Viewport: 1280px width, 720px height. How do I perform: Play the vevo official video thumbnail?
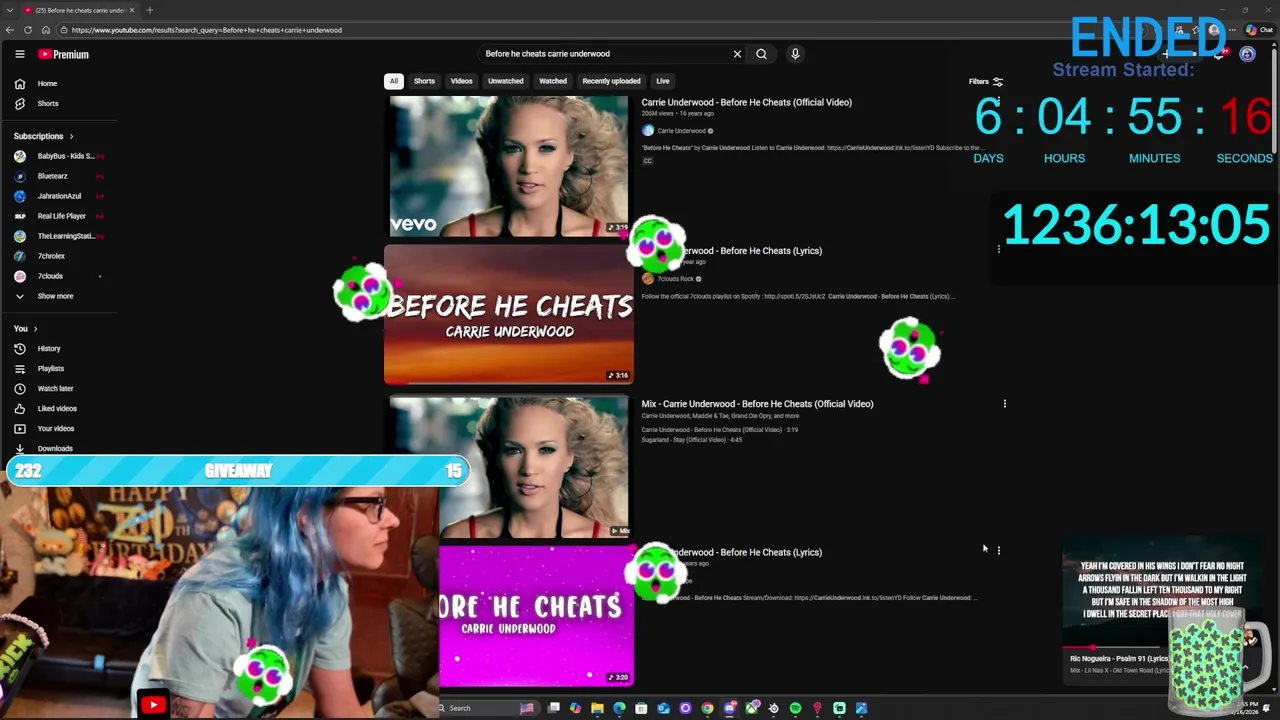(509, 166)
